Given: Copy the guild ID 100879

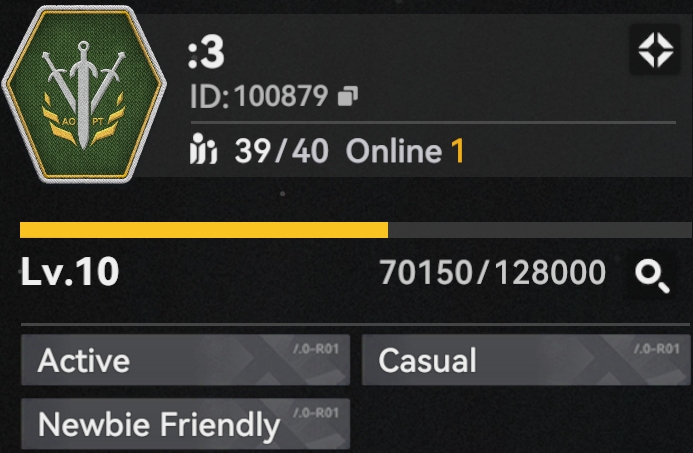Looking at the screenshot, I should coord(348,96).
